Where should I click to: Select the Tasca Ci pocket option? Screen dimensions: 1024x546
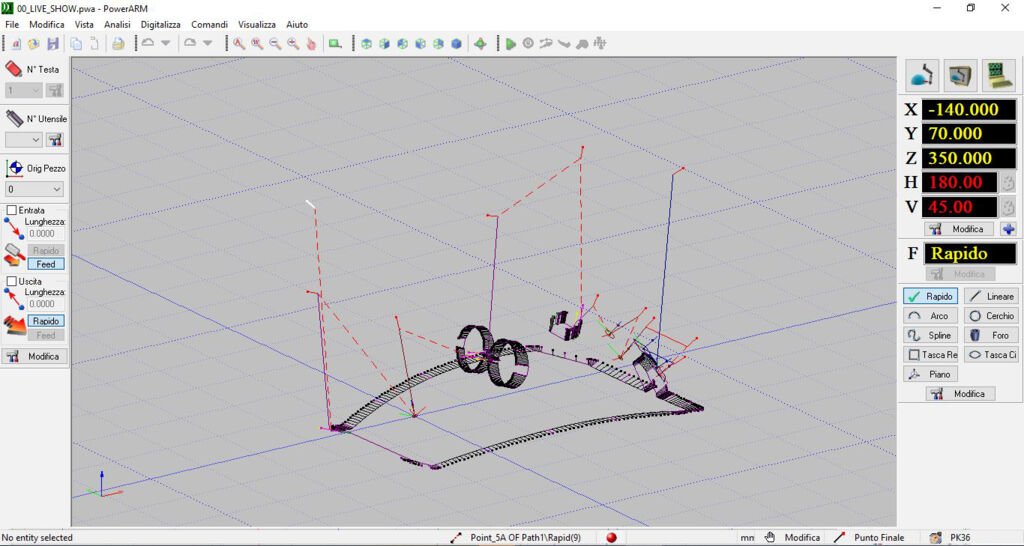990,355
